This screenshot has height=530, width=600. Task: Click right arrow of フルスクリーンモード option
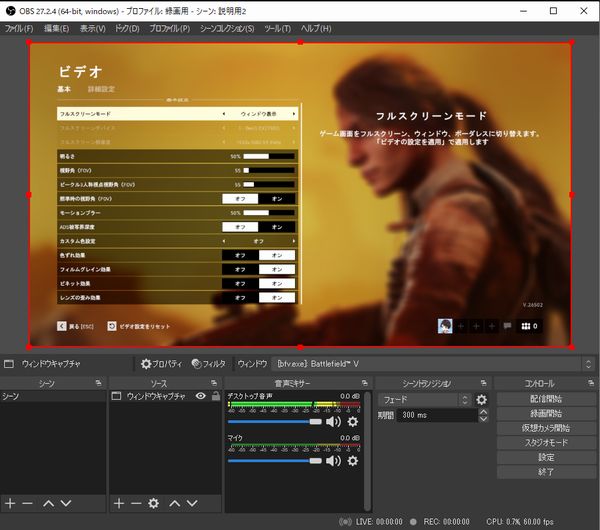coord(294,114)
